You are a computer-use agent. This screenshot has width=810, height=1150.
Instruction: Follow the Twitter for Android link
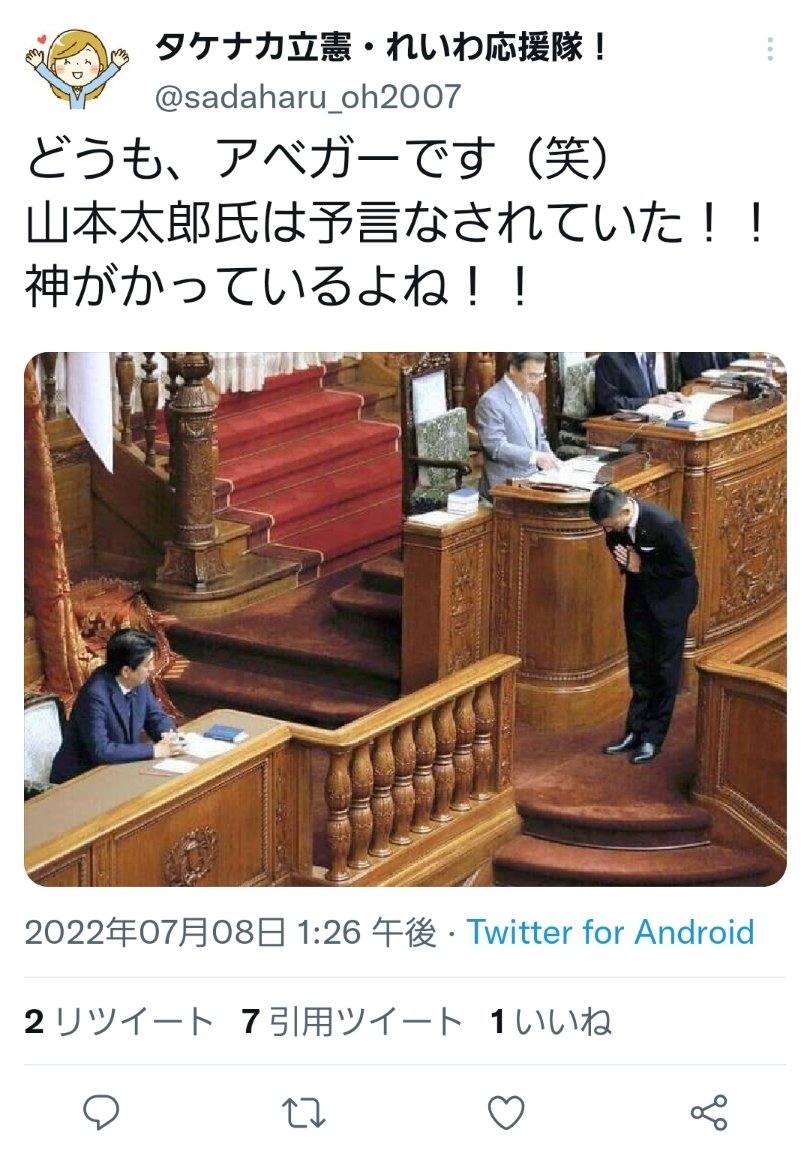click(610, 932)
